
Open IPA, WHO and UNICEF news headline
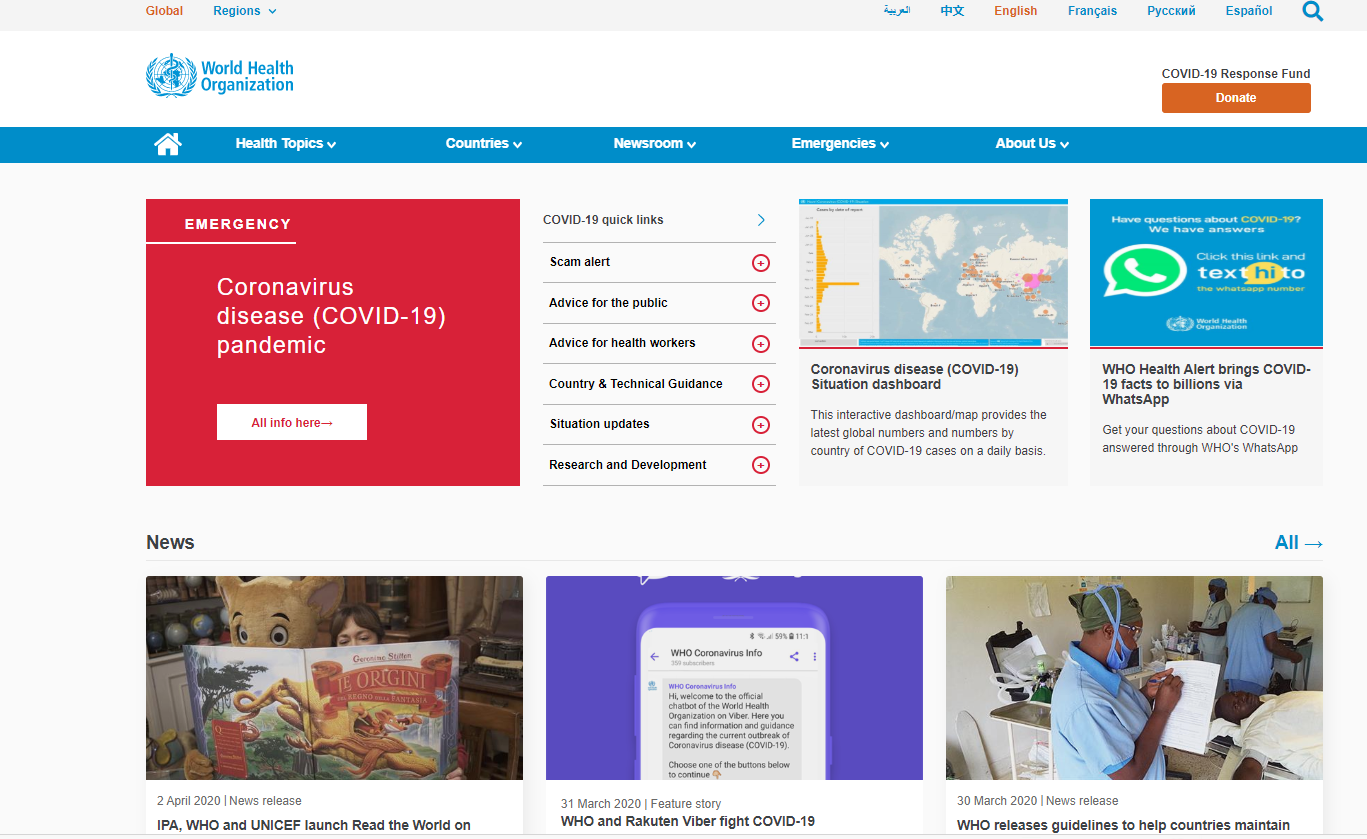[314, 826]
